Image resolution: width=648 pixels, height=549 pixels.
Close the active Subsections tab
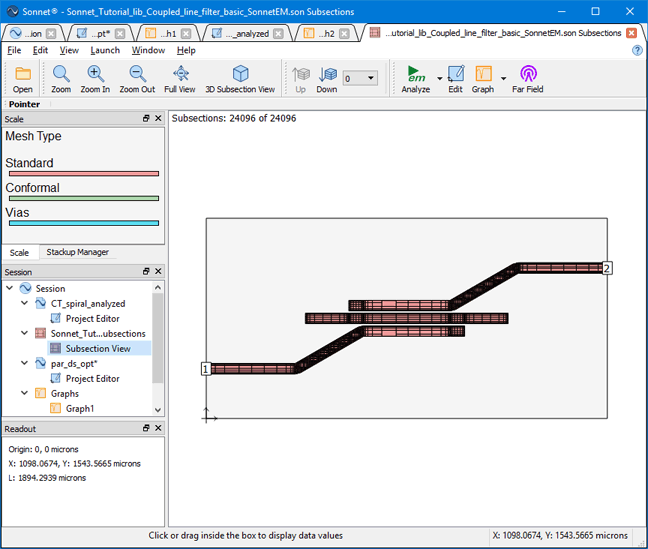click(631, 33)
